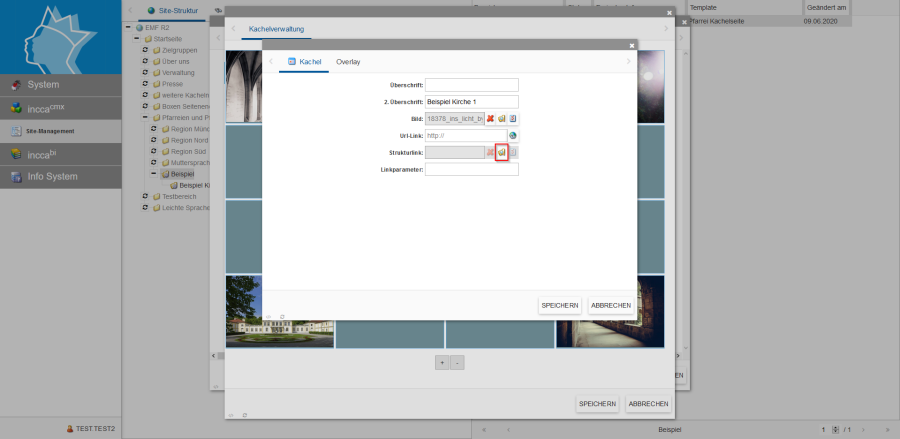Click the minus button below the tile grid

pyautogui.click(x=457, y=362)
